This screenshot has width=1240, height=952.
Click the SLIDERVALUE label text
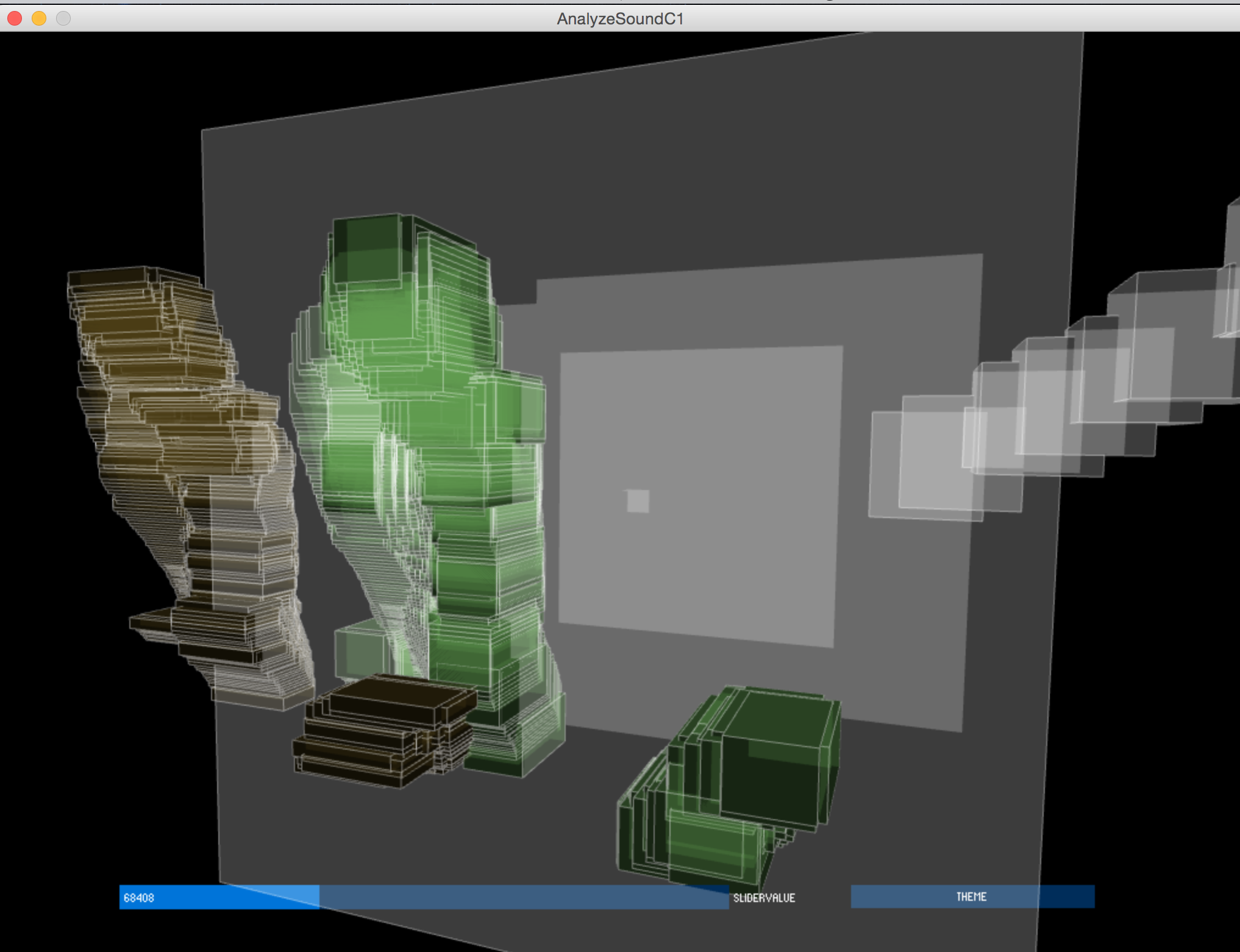(x=764, y=898)
